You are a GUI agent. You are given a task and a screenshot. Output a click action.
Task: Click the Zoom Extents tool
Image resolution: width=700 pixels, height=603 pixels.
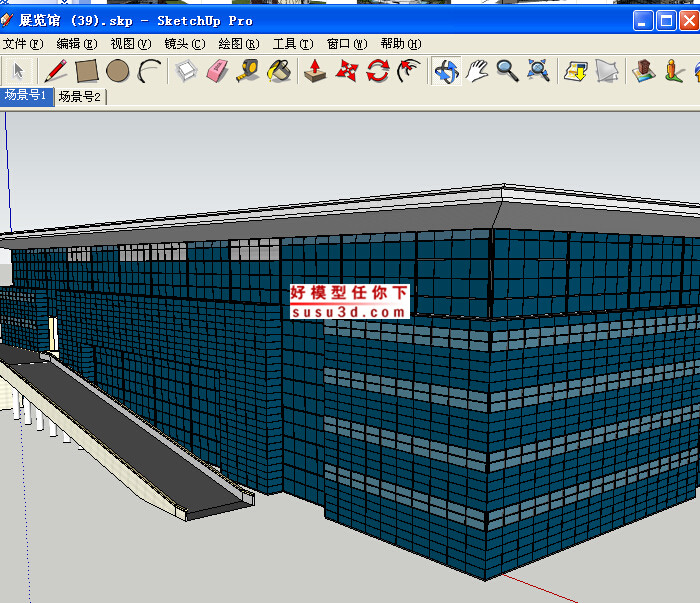(x=538, y=71)
